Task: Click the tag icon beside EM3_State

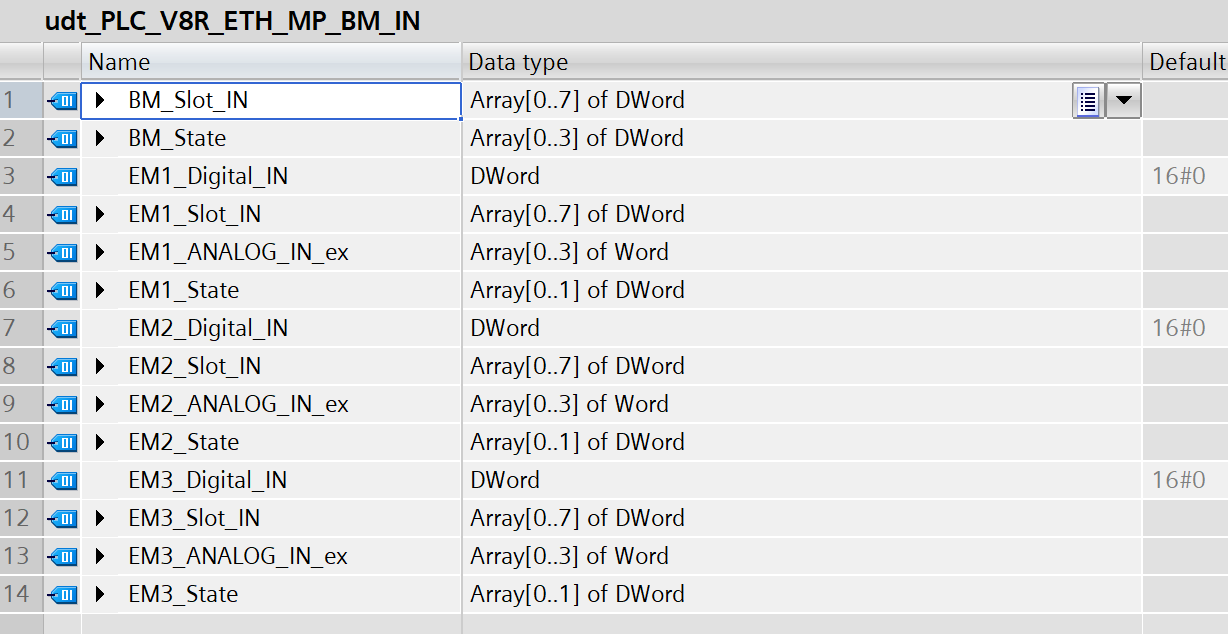Action: (x=62, y=595)
